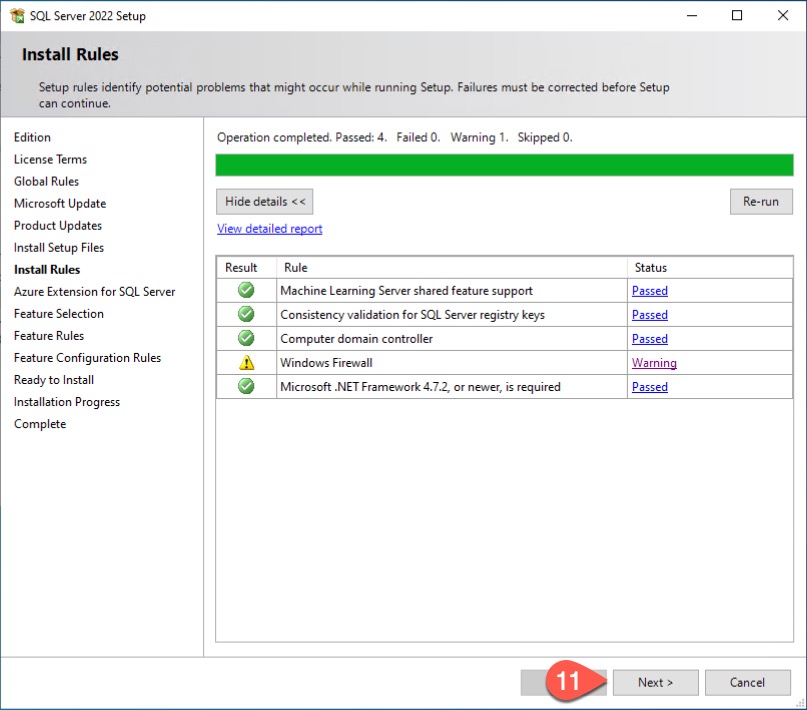Click the Status column header
The width and height of the screenshot is (807, 710).
(x=651, y=268)
